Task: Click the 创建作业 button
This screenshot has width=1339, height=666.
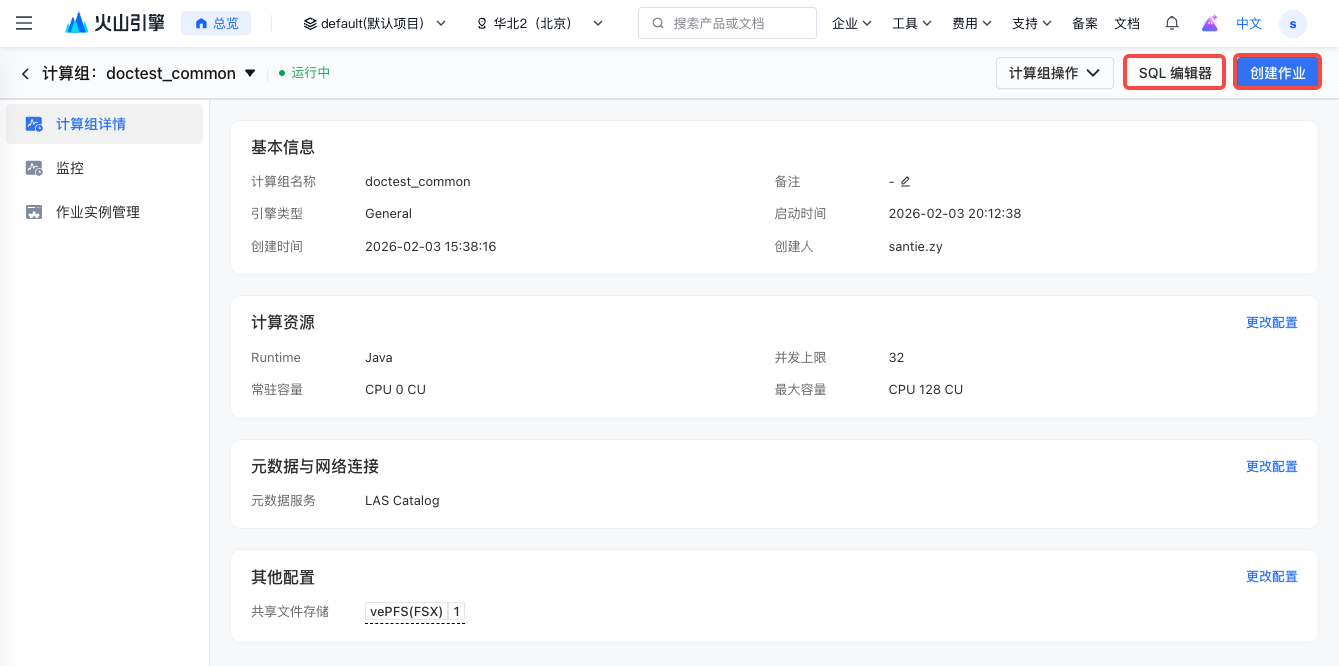Action: (x=1278, y=73)
